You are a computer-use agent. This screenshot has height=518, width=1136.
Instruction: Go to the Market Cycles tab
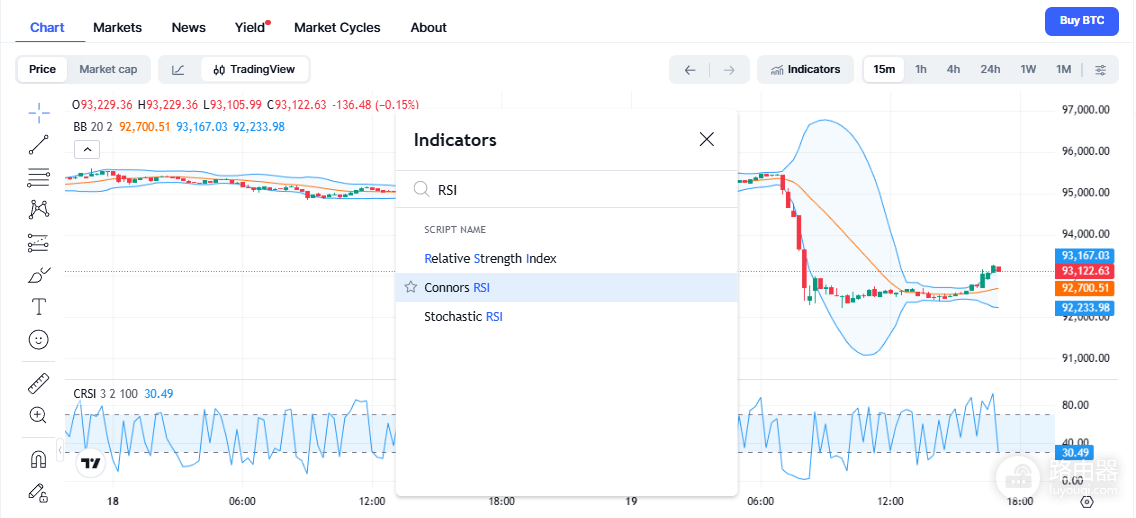click(x=337, y=28)
